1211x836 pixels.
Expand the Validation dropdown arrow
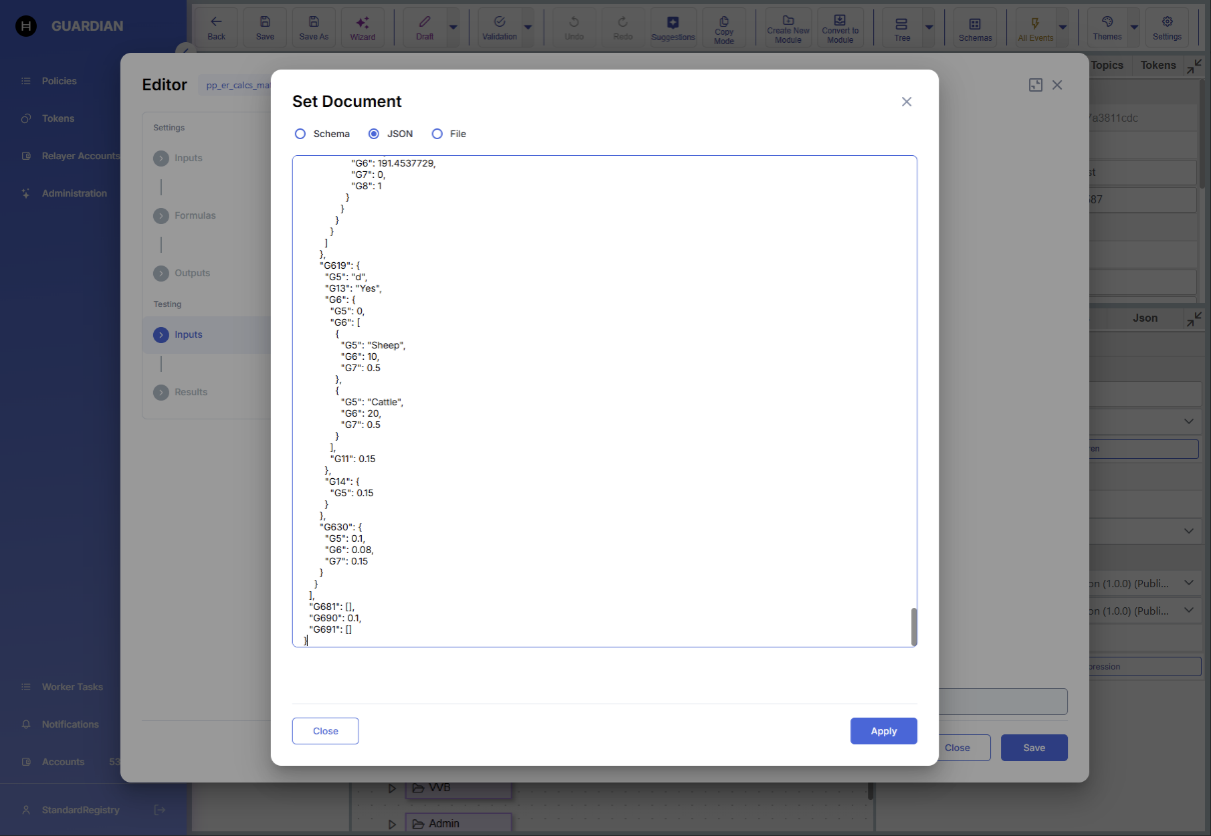528,27
